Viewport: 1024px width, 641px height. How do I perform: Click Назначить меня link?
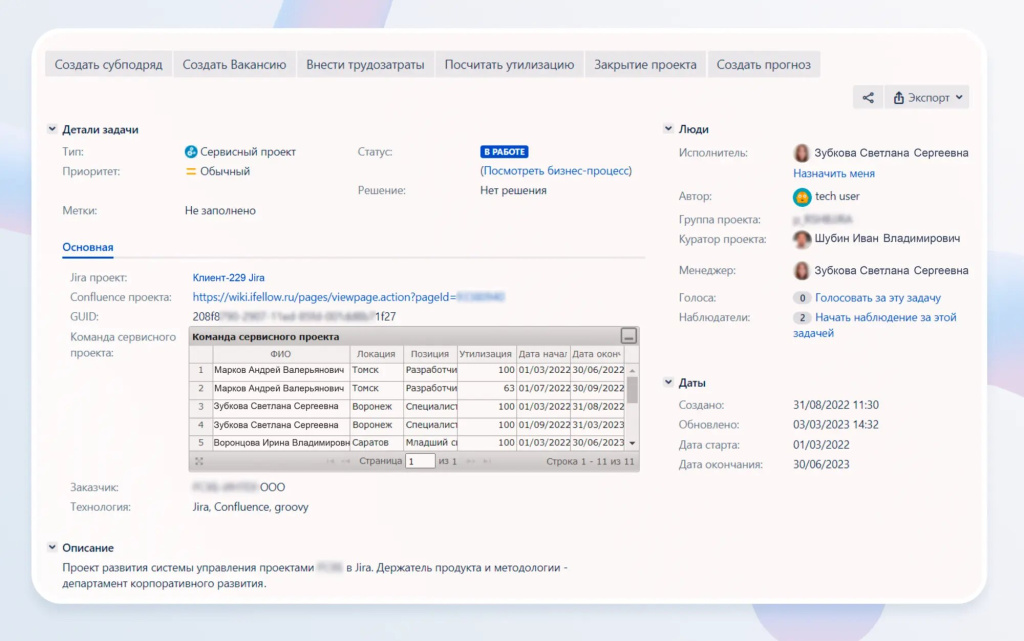[834, 174]
